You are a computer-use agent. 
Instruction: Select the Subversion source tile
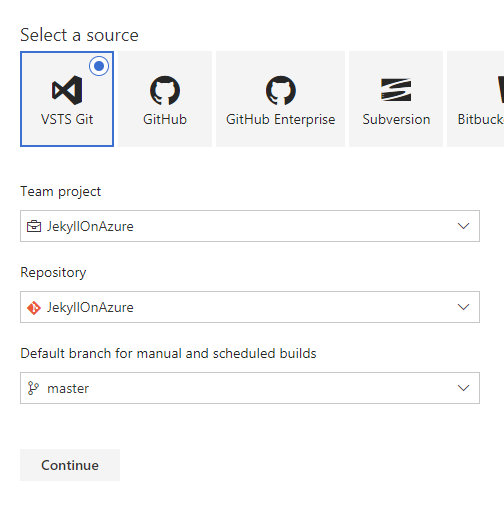[396, 99]
